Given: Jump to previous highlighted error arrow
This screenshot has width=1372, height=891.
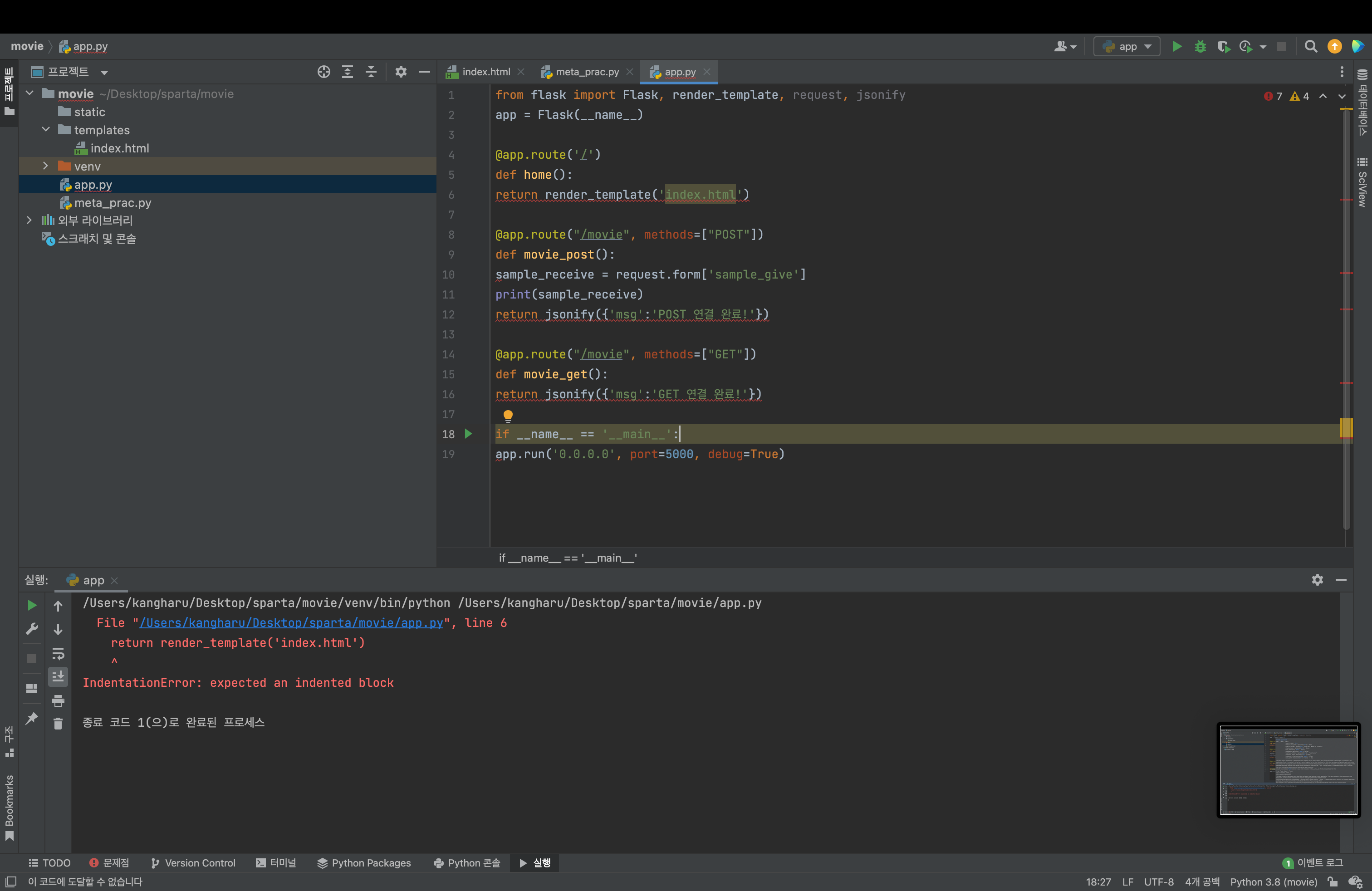Looking at the screenshot, I should [1323, 96].
